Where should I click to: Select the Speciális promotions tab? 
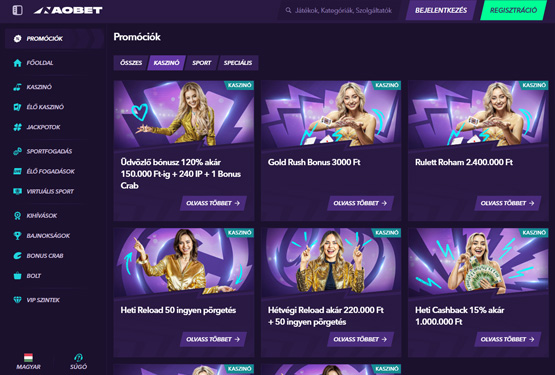click(238, 63)
